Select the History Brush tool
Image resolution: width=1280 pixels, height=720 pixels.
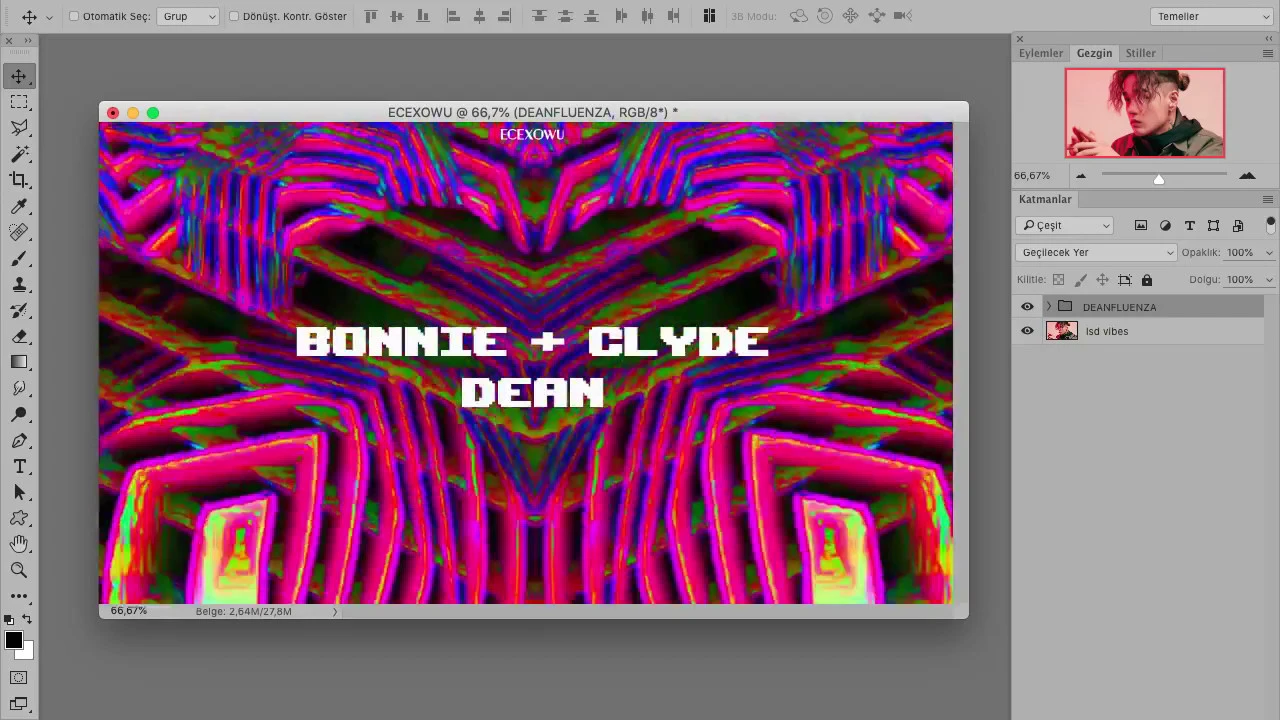pos(19,310)
